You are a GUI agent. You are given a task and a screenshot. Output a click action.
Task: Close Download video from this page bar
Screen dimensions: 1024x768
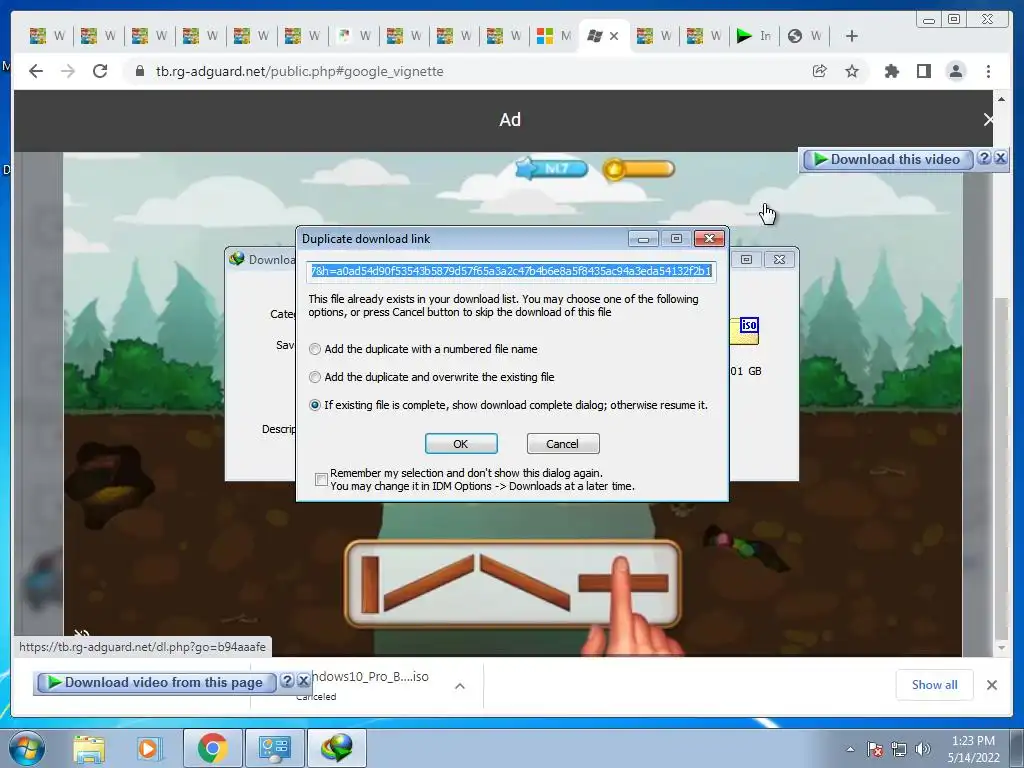303,681
